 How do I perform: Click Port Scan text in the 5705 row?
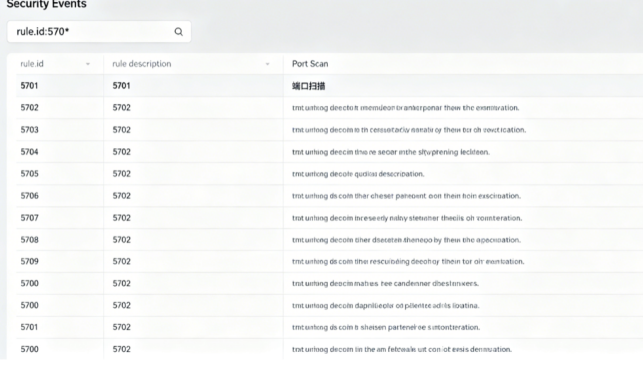tap(358, 174)
